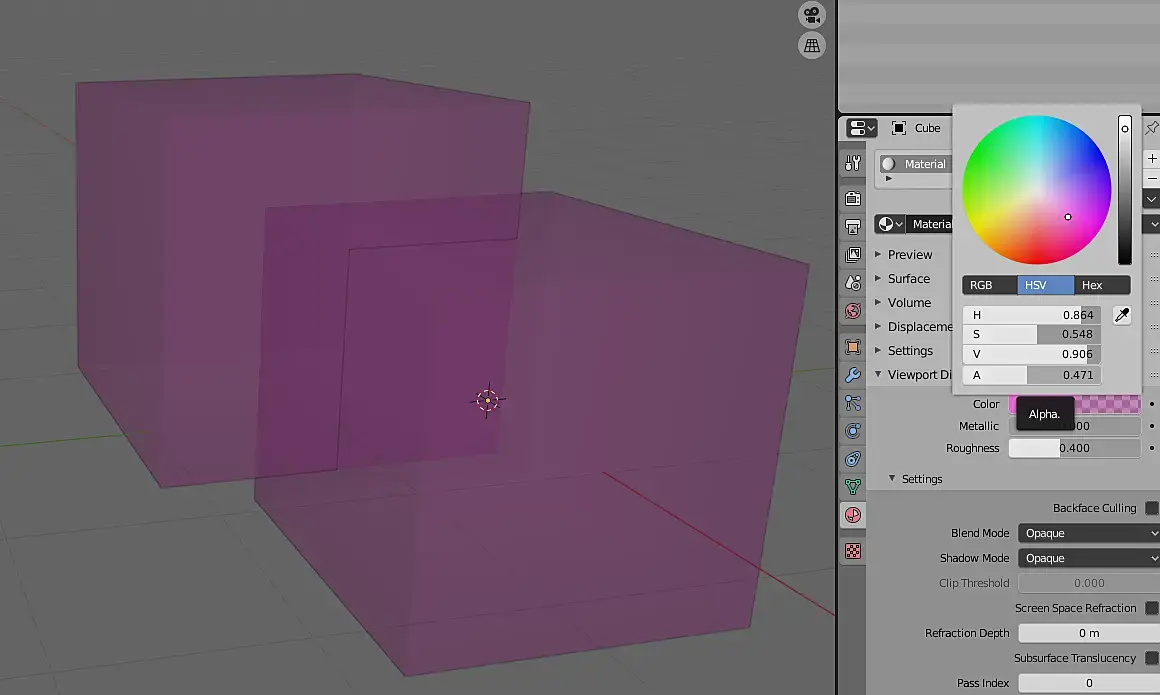This screenshot has height=695, width=1160.
Task: Click the Refraction Depth 0 m field
Action: point(1089,633)
